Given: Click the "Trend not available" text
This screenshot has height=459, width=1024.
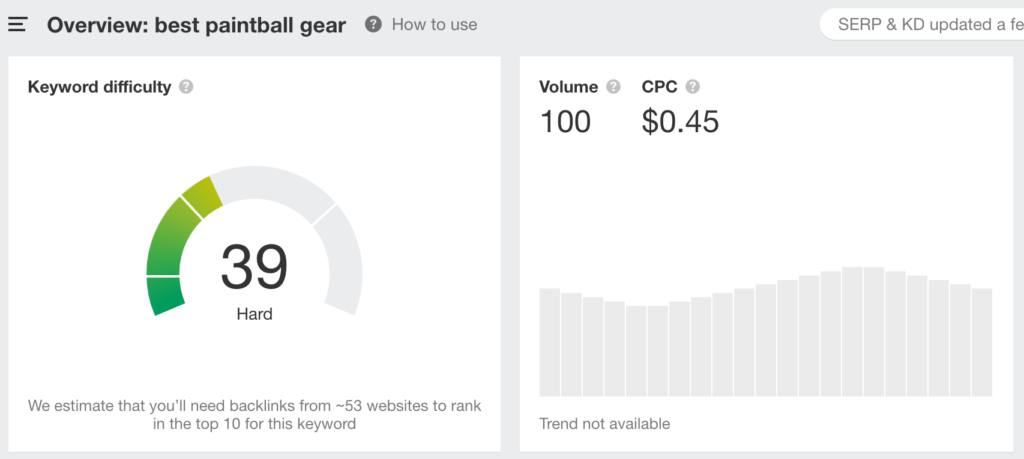Looking at the screenshot, I should pyautogui.click(x=604, y=424).
